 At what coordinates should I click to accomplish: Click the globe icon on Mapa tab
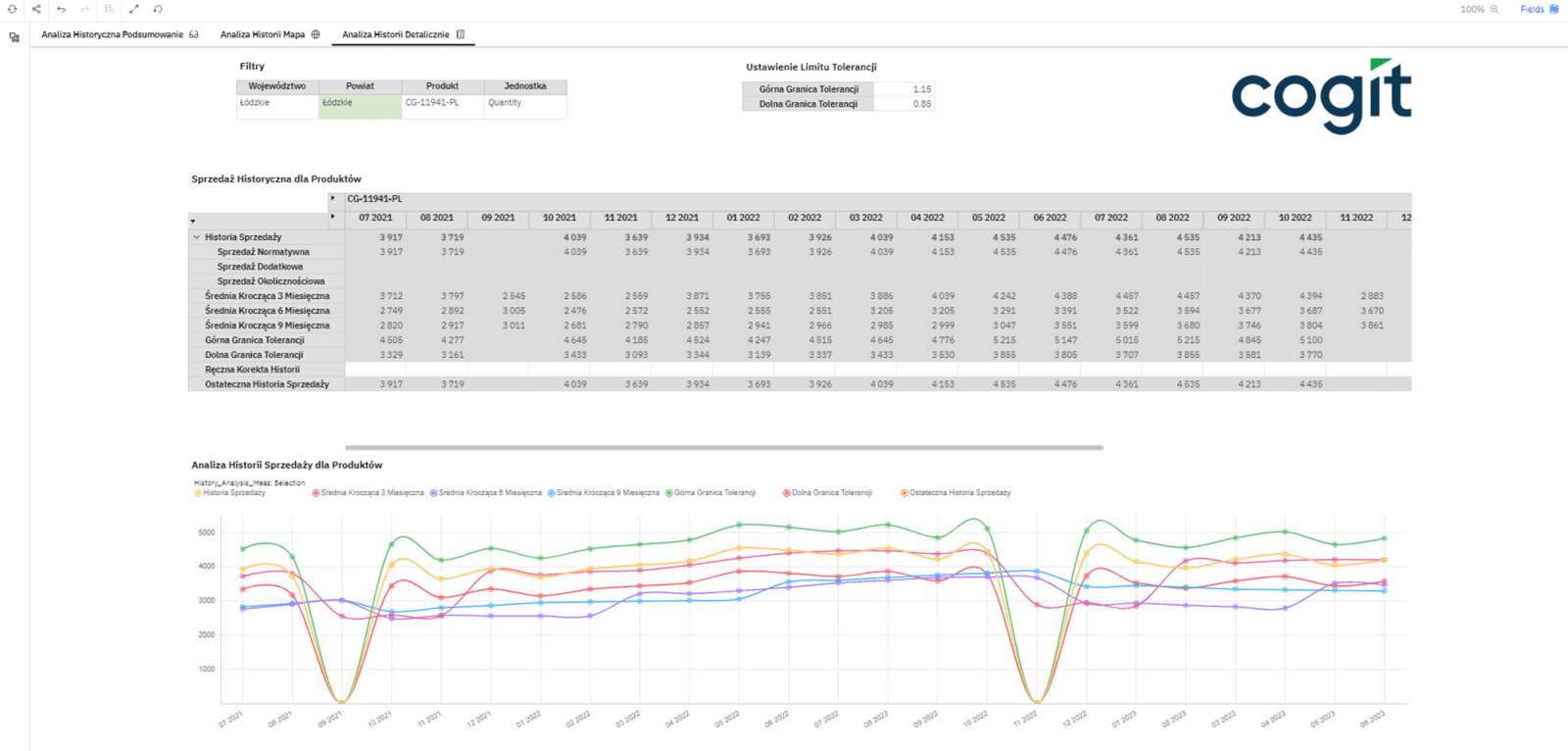[x=316, y=34]
